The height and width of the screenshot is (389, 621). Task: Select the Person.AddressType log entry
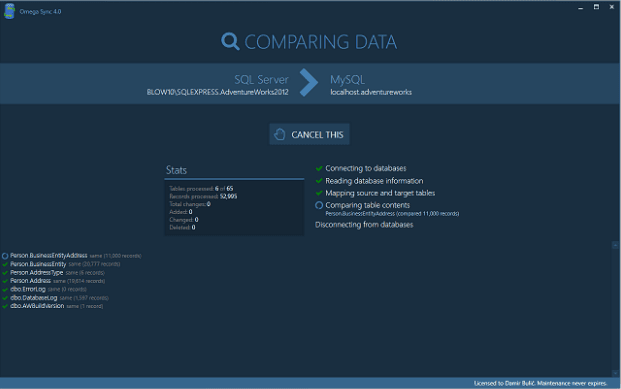pyautogui.click(x=53, y=273)
